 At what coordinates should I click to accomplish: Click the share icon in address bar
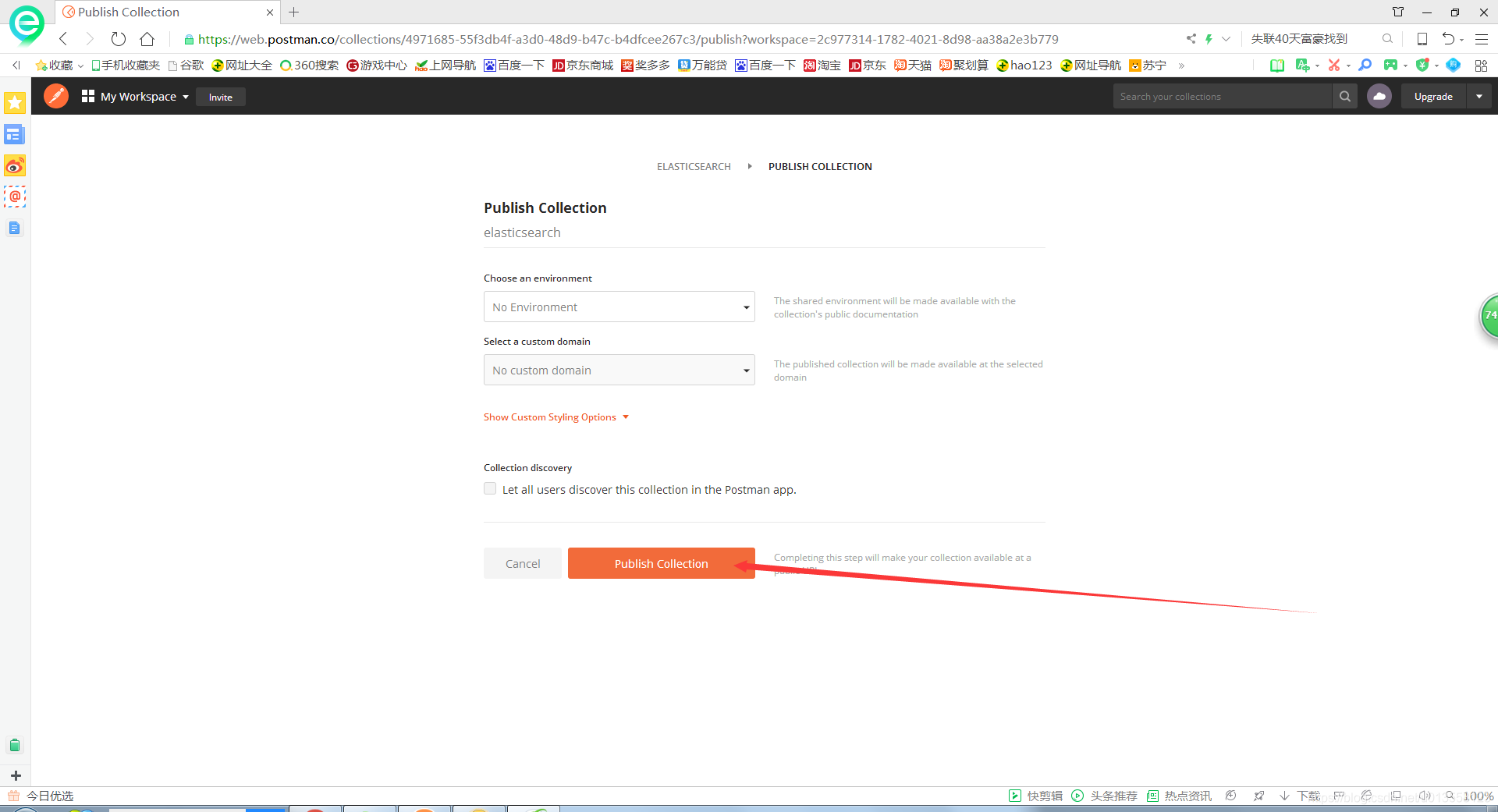click(1191, 39)
